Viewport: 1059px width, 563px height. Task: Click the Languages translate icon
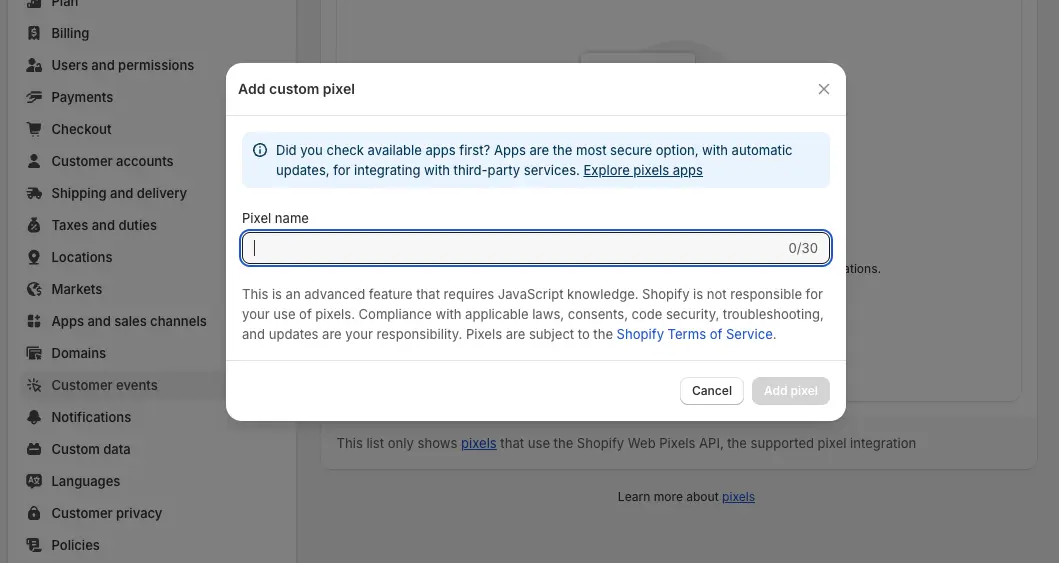click(34, 481)
